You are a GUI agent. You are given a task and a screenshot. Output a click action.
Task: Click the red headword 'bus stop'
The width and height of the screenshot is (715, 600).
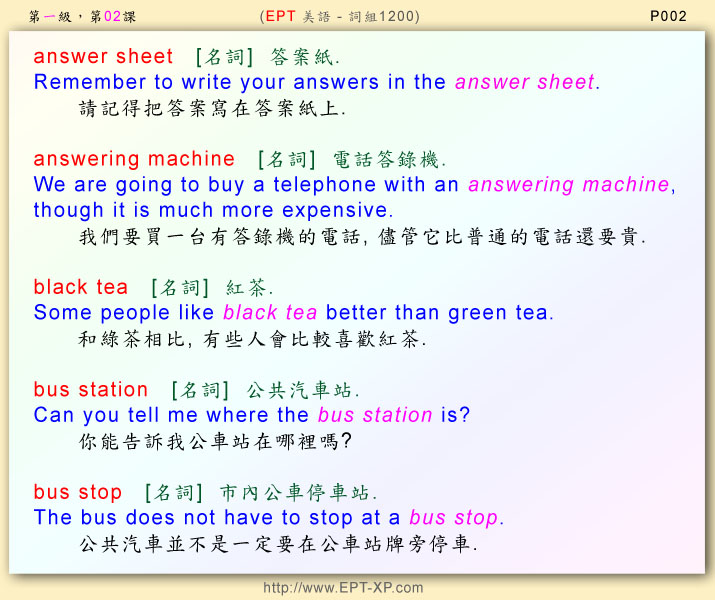point(78,492)
